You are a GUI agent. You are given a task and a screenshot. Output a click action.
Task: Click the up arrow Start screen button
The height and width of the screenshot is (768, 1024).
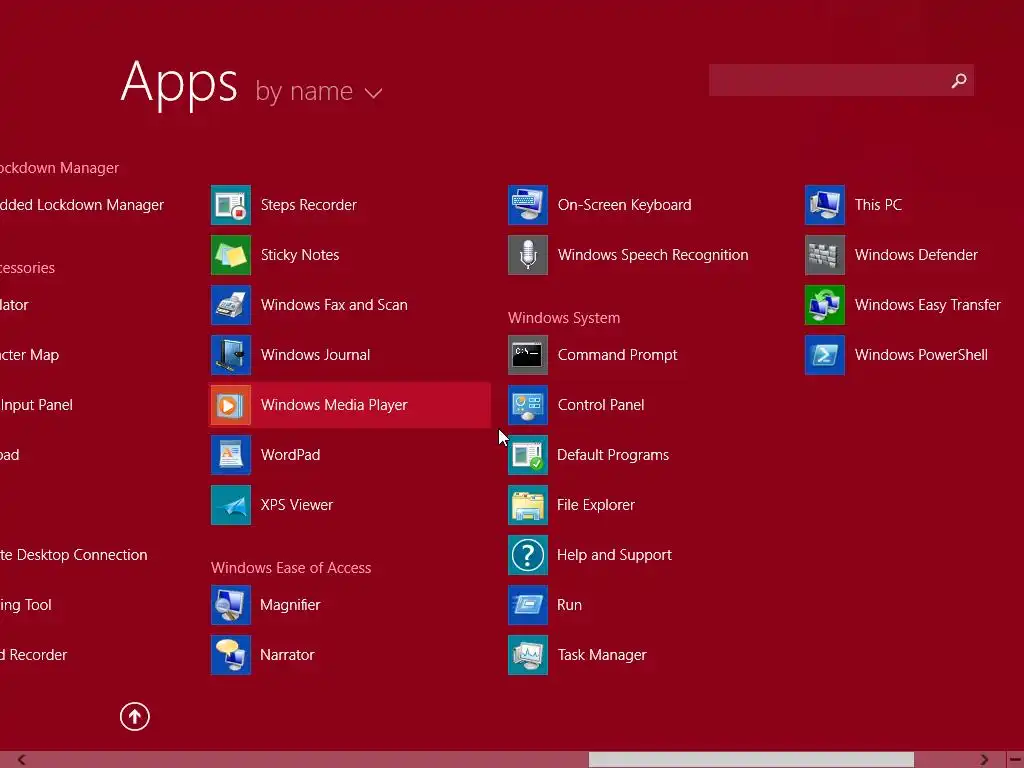pyautogui.click(x=135, y=716)
